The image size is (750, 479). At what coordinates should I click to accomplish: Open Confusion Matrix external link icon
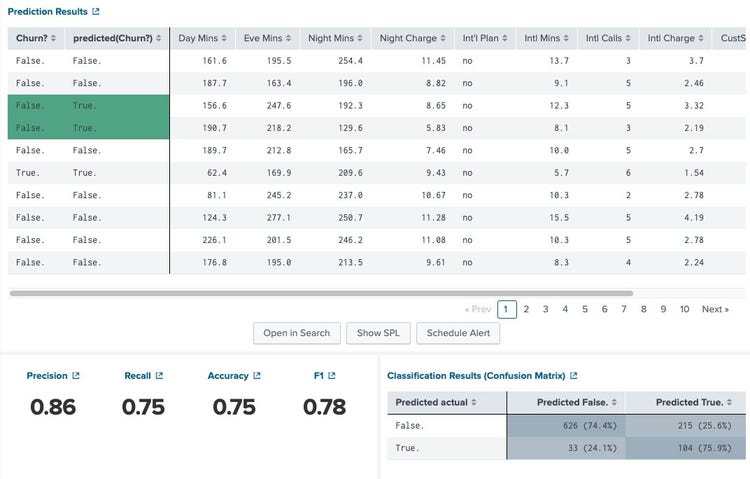[x=573, y=376]
